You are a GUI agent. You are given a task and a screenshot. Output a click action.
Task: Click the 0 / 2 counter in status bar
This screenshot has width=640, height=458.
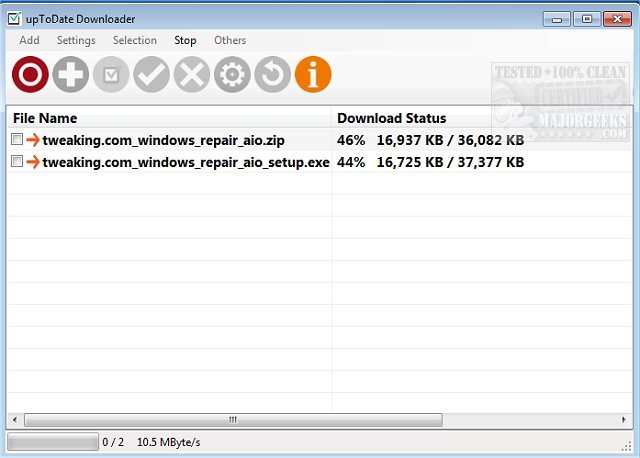coord(113,442)
